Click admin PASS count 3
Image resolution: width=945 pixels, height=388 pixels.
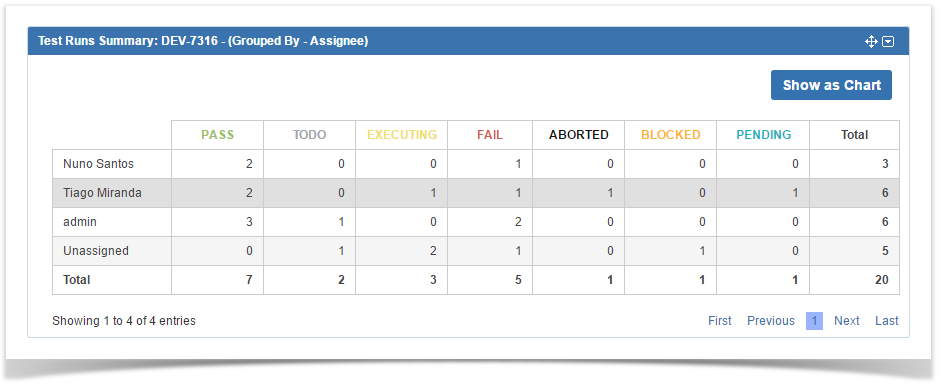250,222
